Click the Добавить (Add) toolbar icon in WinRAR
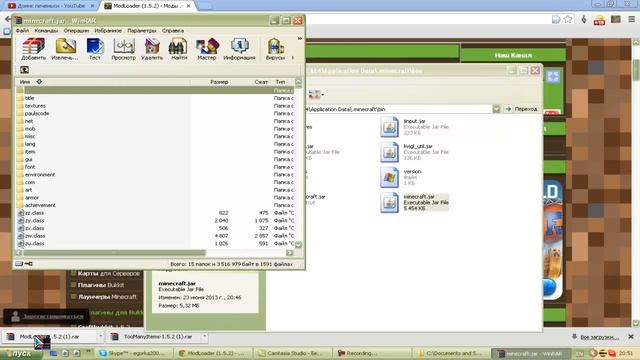 tap(33, 49)
